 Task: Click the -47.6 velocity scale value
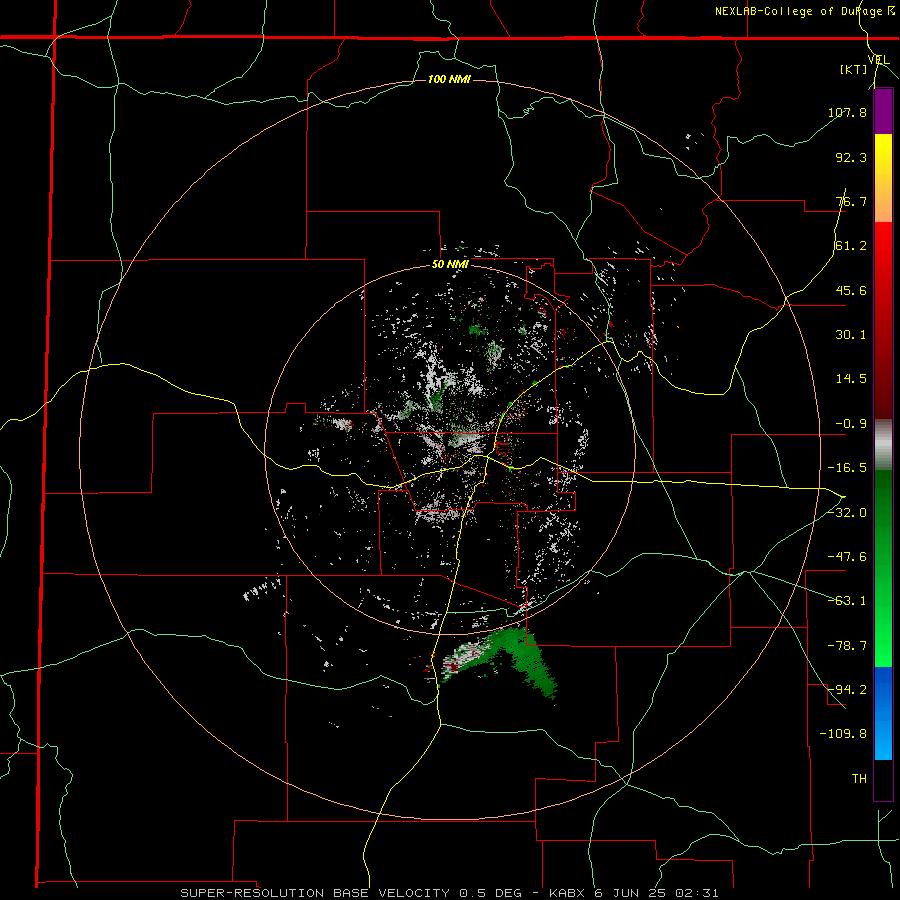[847, 557]
